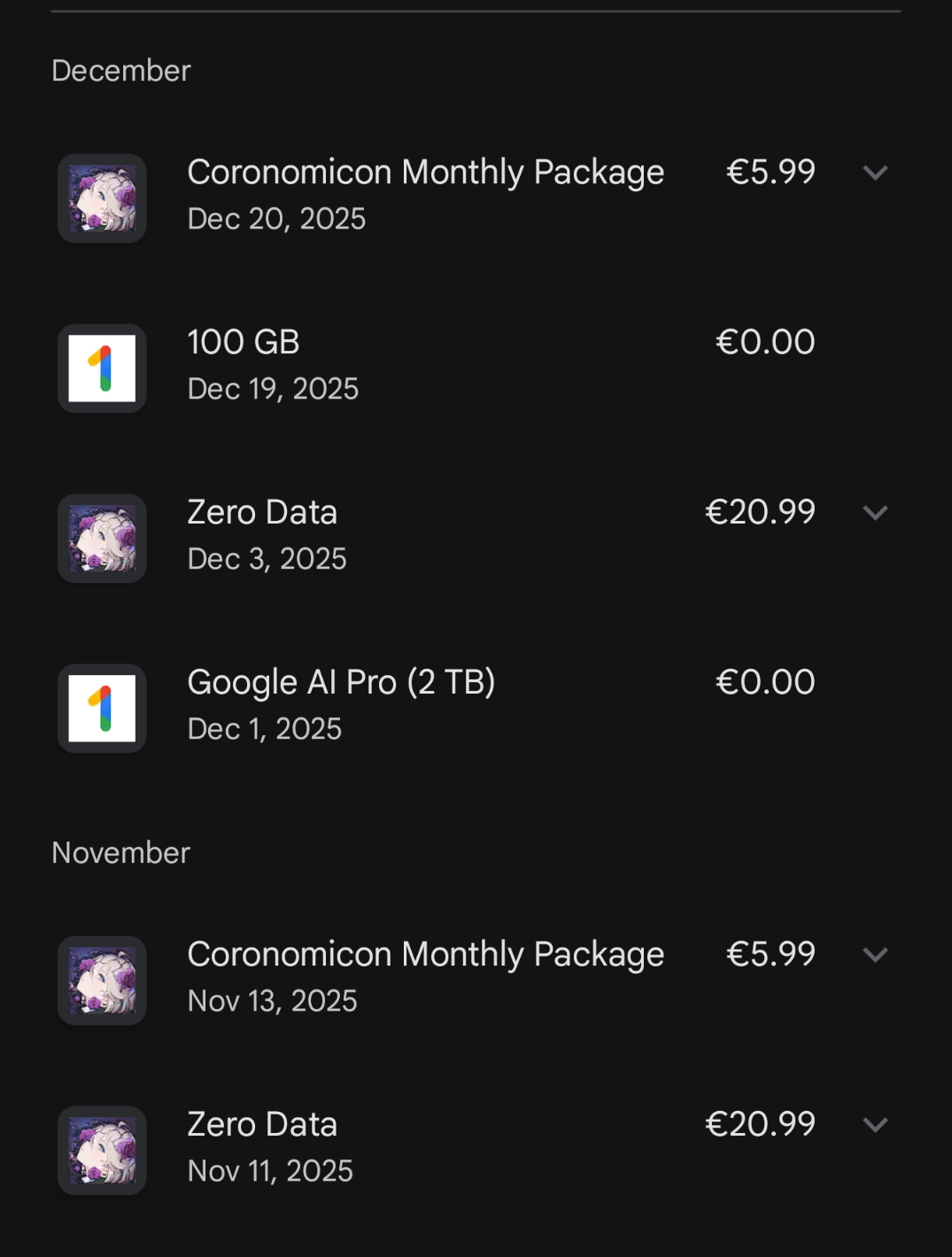The image size is (952, 1257).
Task: Select Coronomicon Monthly Package title from December
Action: 425,172
